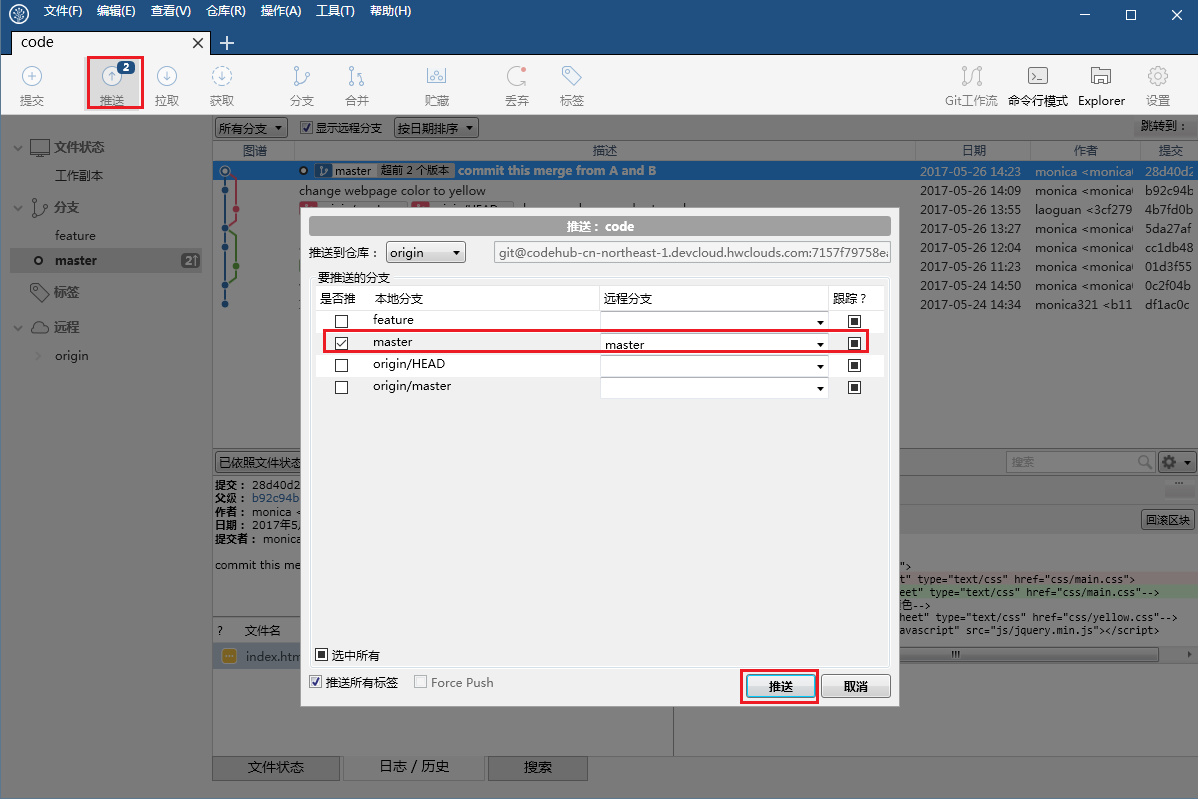Add a new repository tab with plus

(227, 43)
